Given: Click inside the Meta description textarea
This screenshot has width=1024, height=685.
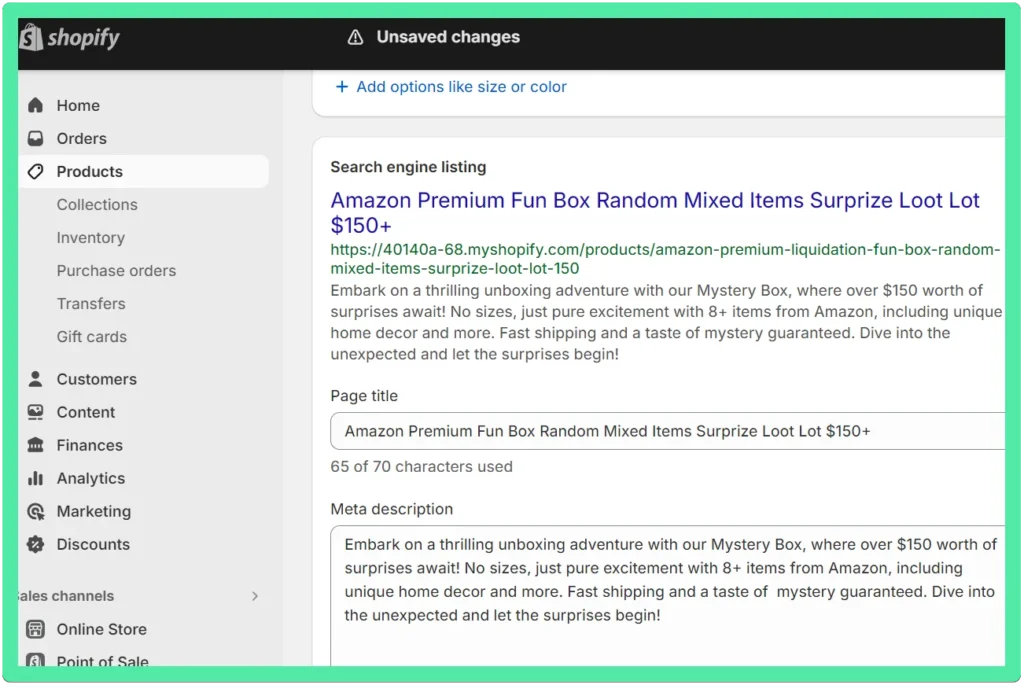Looking at the screenshot, I should point(667,596).
